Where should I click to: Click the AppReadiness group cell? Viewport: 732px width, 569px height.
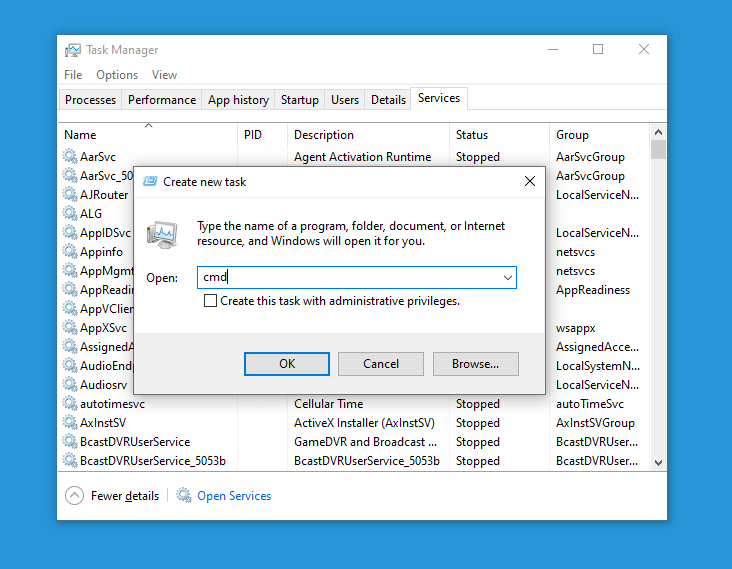click(x=592, y=289)
